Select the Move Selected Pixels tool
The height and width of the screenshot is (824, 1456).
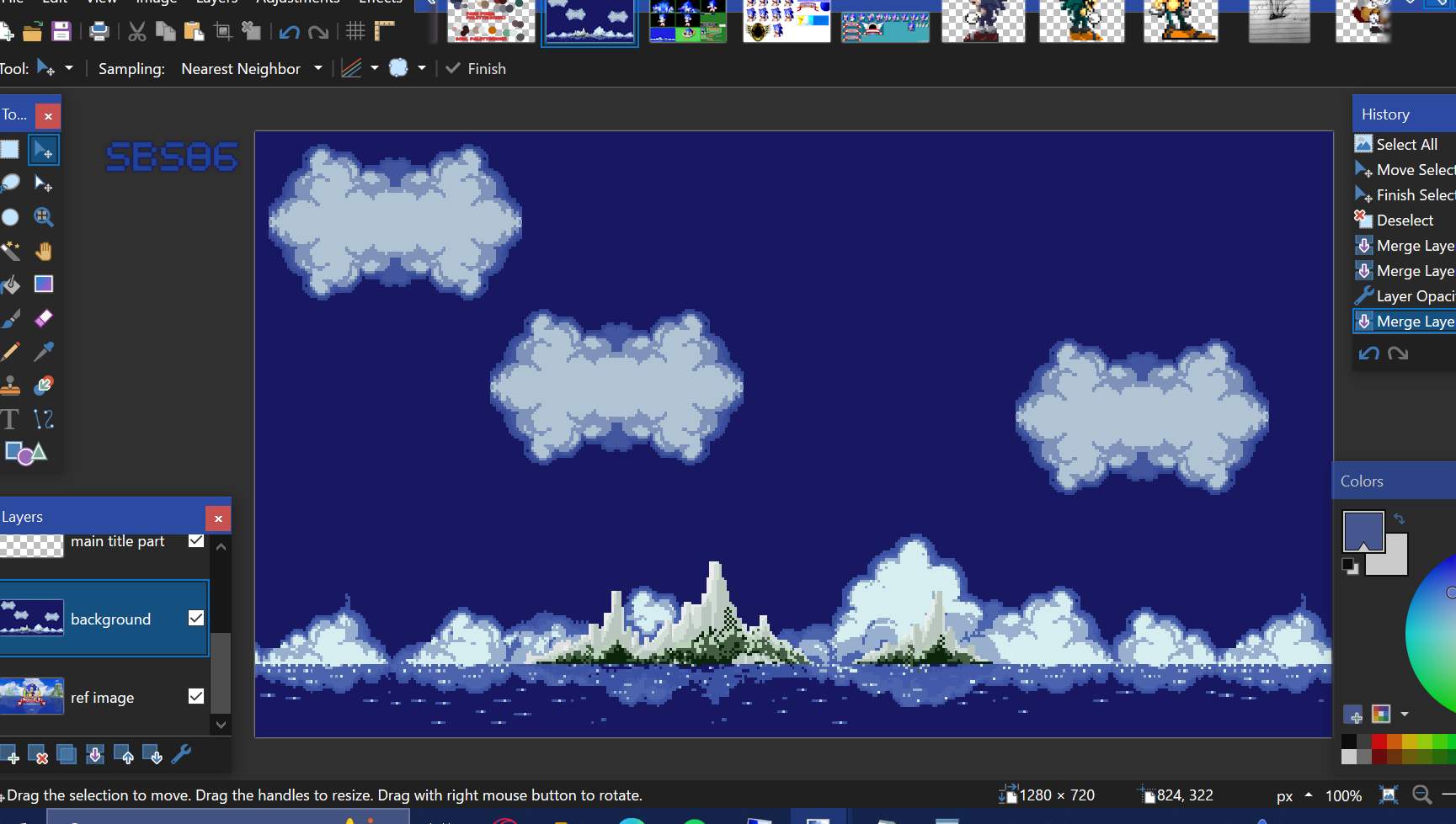43,150
